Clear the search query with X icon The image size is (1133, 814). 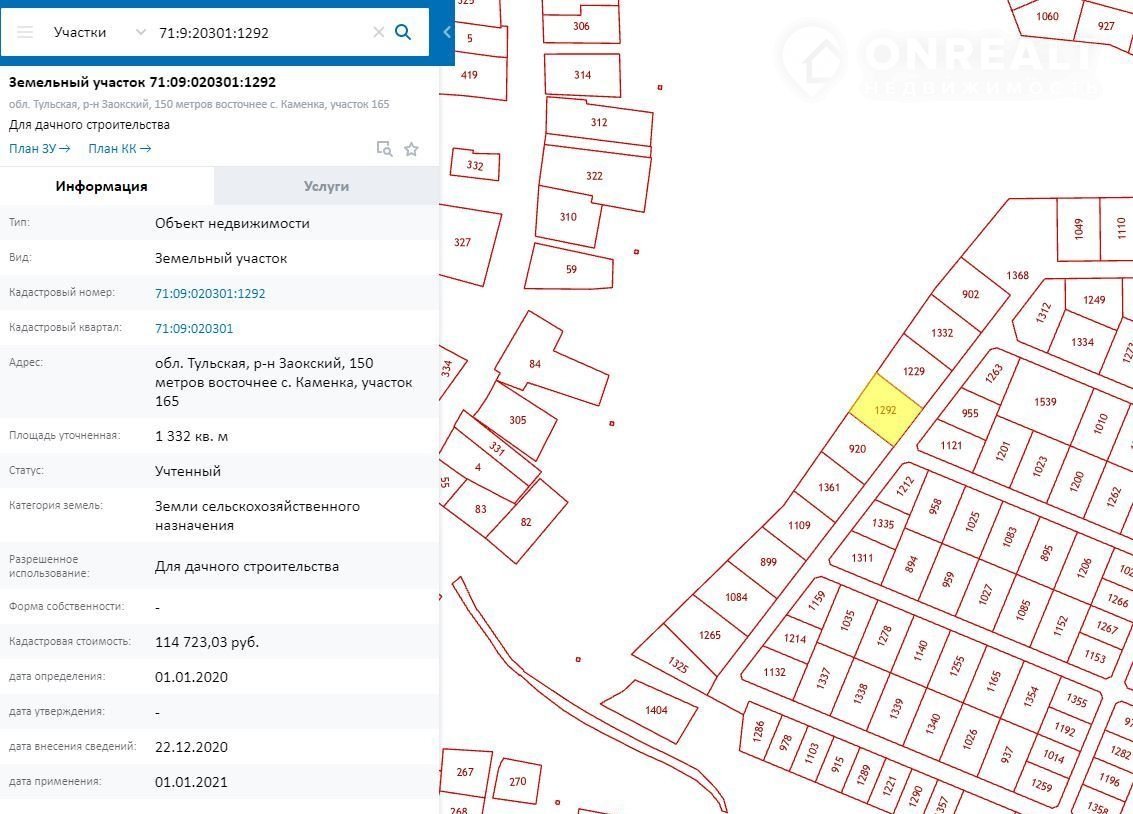tap(378, 32)
